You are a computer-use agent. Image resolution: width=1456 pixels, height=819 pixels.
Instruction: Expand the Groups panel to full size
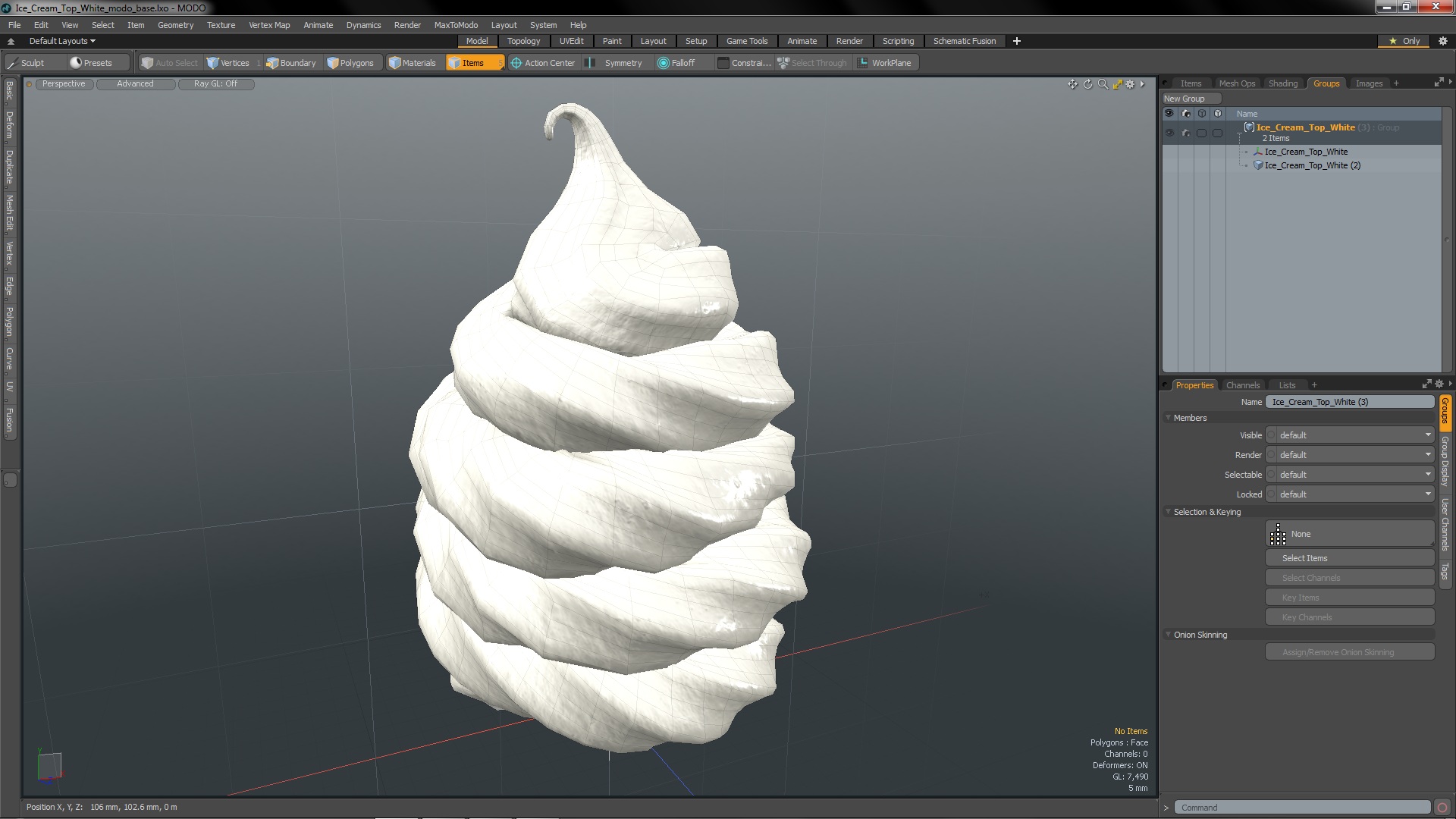coord(1439,83)
